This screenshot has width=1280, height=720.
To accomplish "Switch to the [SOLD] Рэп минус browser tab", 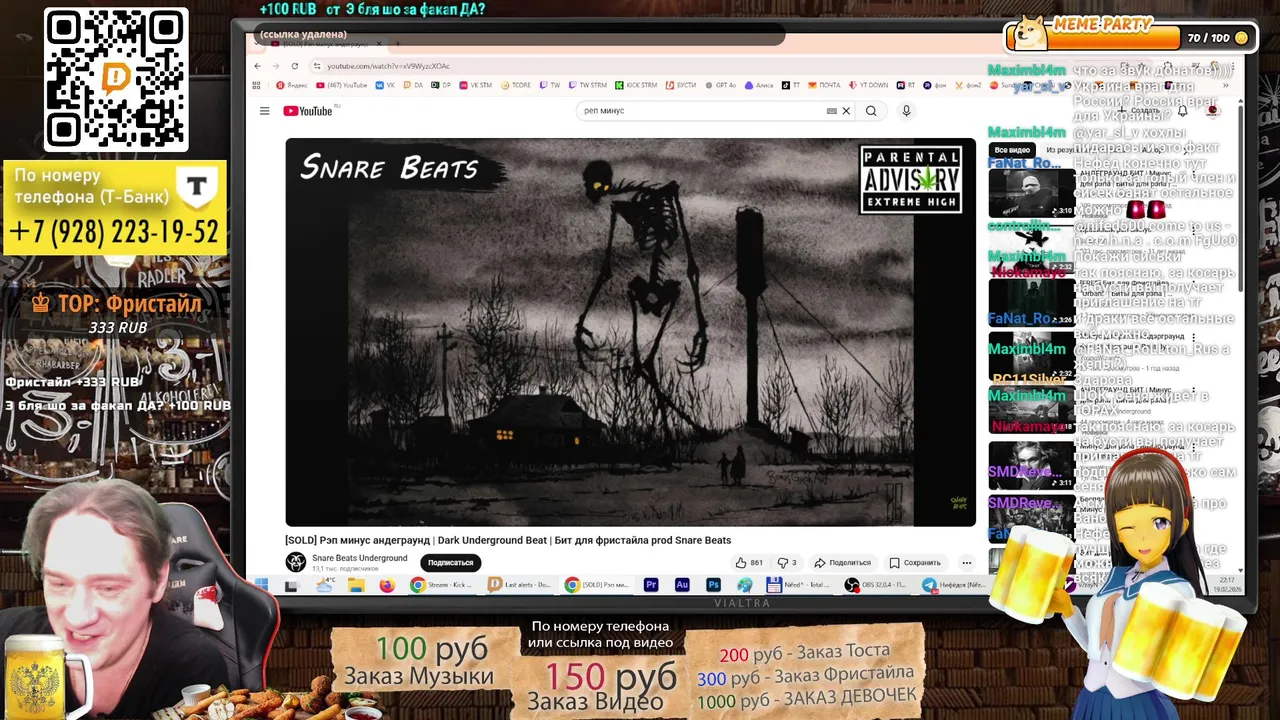I will coord(325,45).
